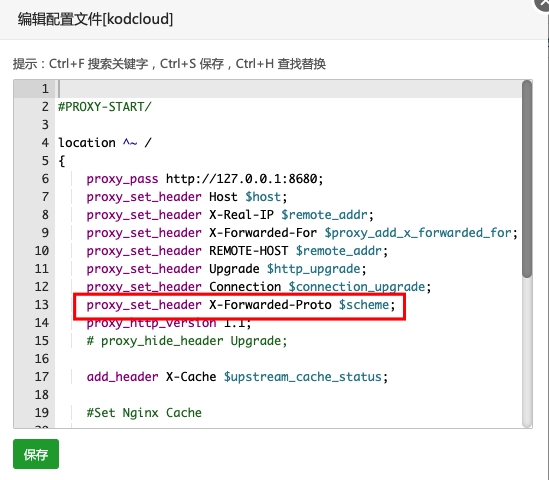Click line number 6 in gutter
The width and height of the screenshot is (549, 480).
[46, 179]
